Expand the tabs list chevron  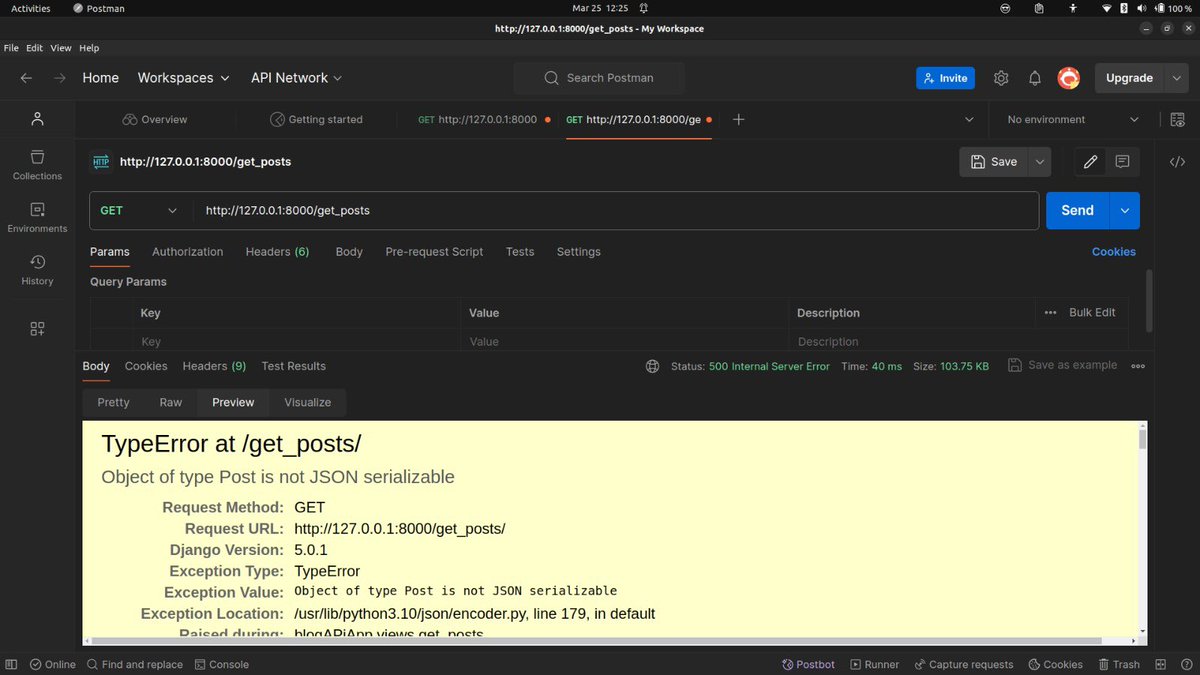click(968, 119)
